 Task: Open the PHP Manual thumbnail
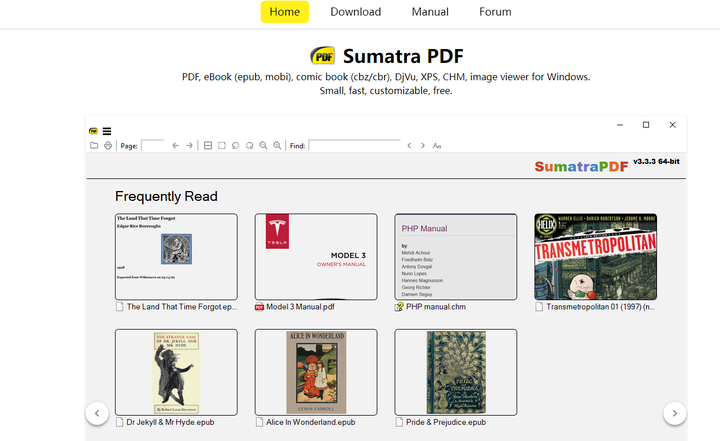(456, 257)
